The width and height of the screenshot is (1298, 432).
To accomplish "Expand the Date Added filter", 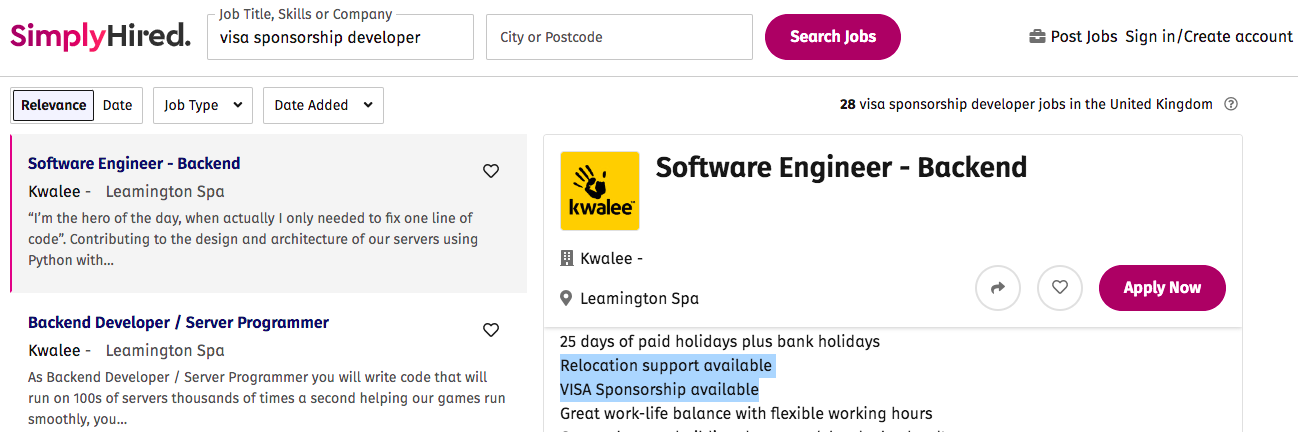I will click(x=323, y=105).
